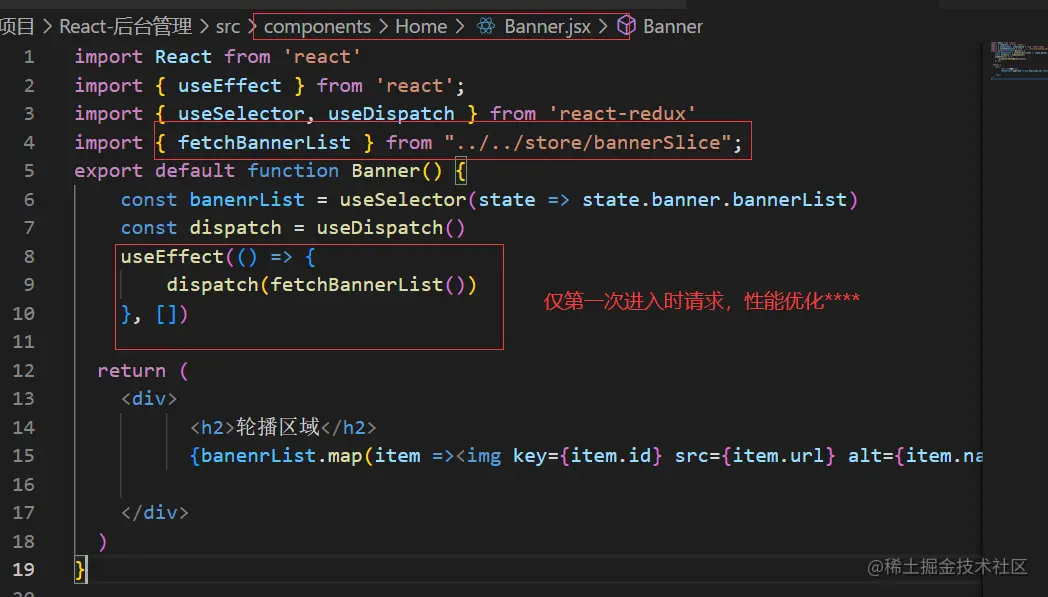The height and width of the screenshot is (597, 1048).
Task: Click the '../../store/bannerSlice' path string
Action: (588, 142)
